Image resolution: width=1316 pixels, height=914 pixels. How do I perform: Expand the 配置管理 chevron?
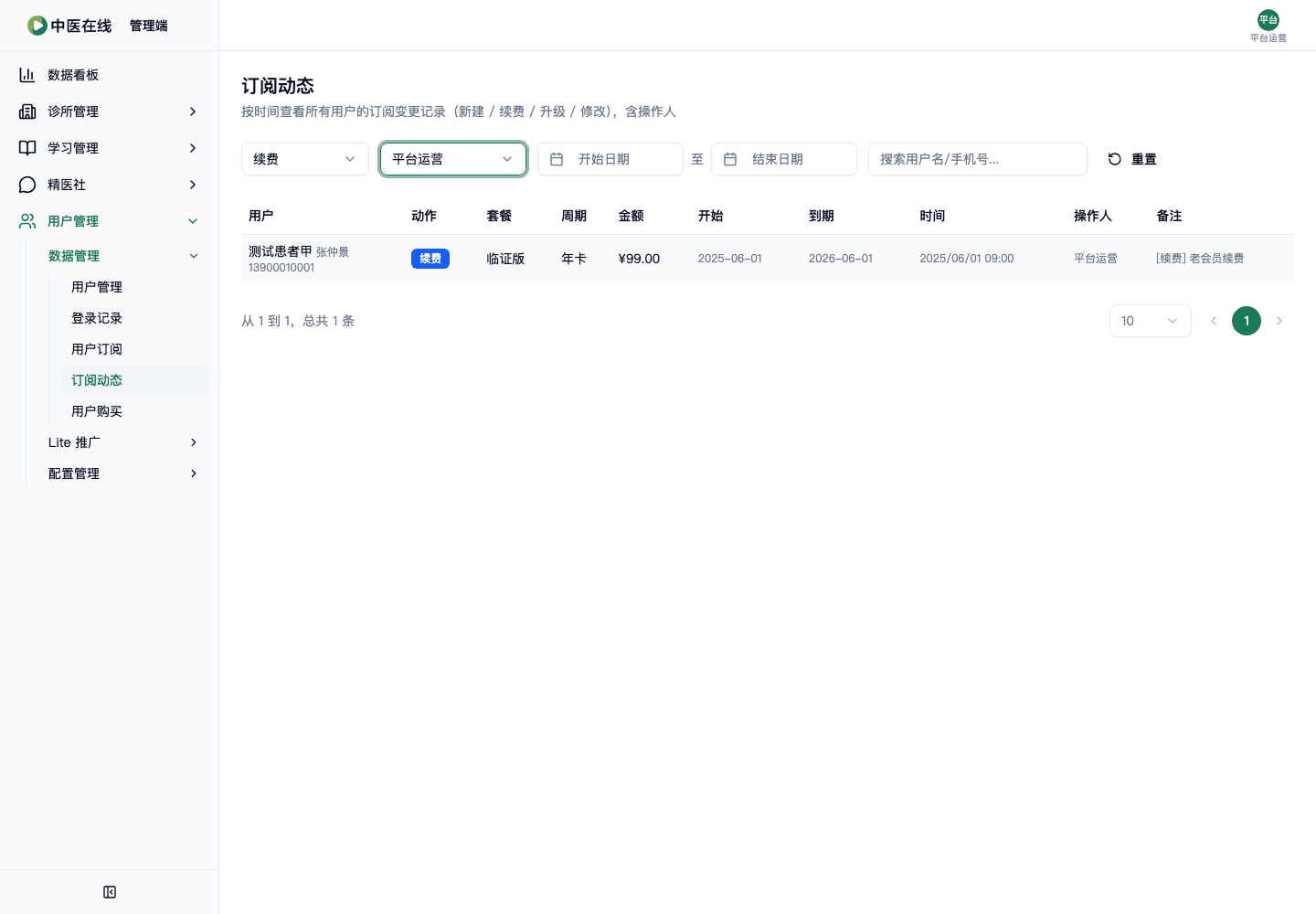[194, 473]
